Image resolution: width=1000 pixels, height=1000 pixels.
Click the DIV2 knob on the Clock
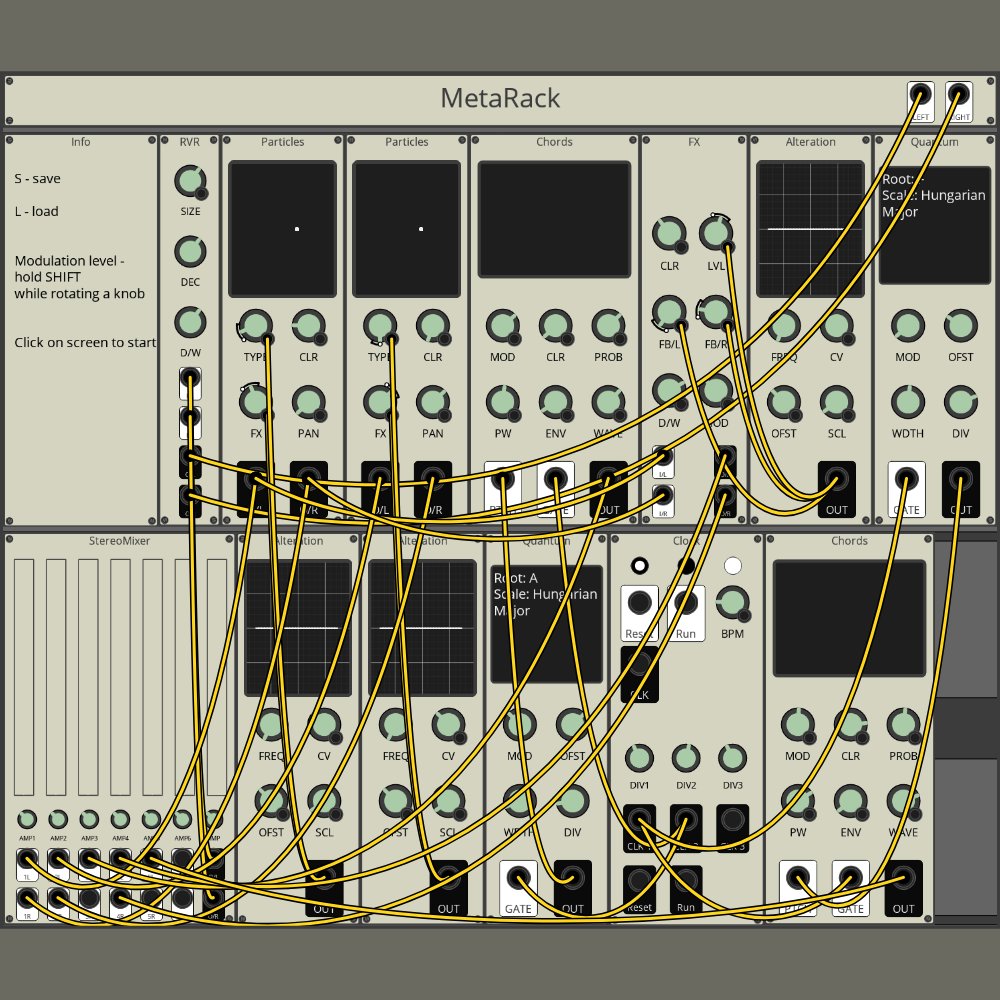click(x=685, y=757)
